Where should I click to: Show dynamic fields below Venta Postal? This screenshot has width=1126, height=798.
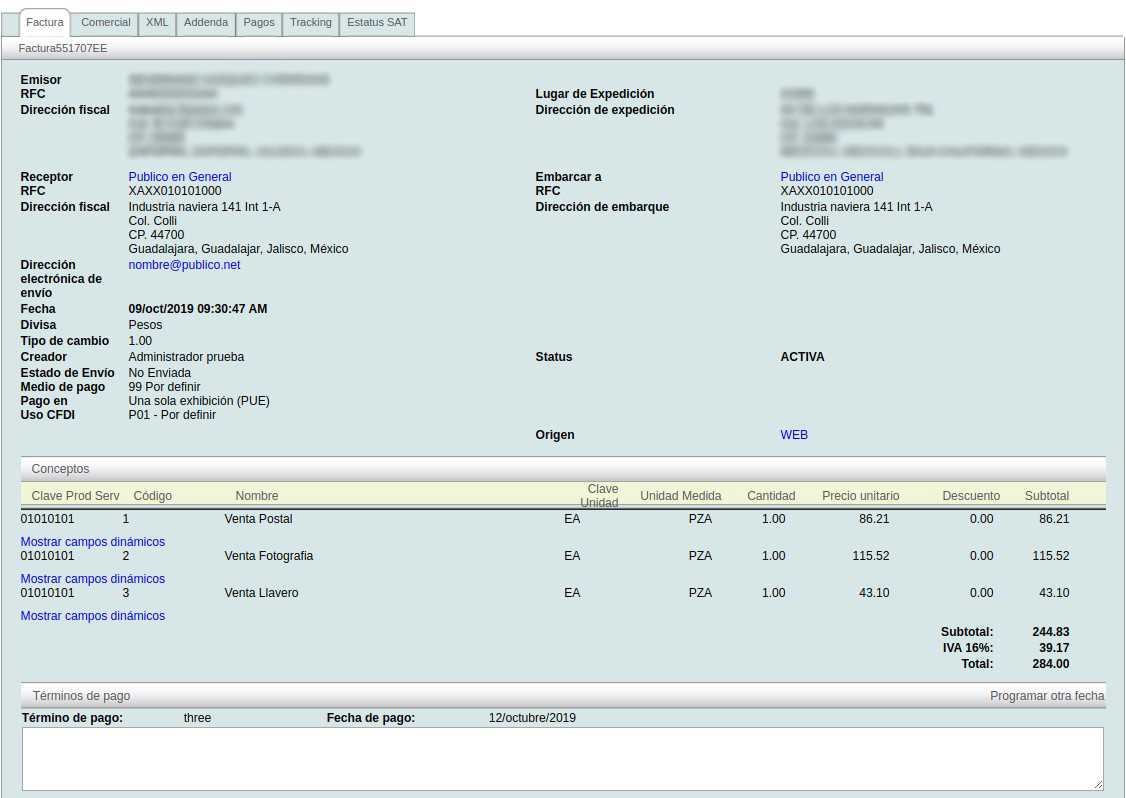coord(93,542)
